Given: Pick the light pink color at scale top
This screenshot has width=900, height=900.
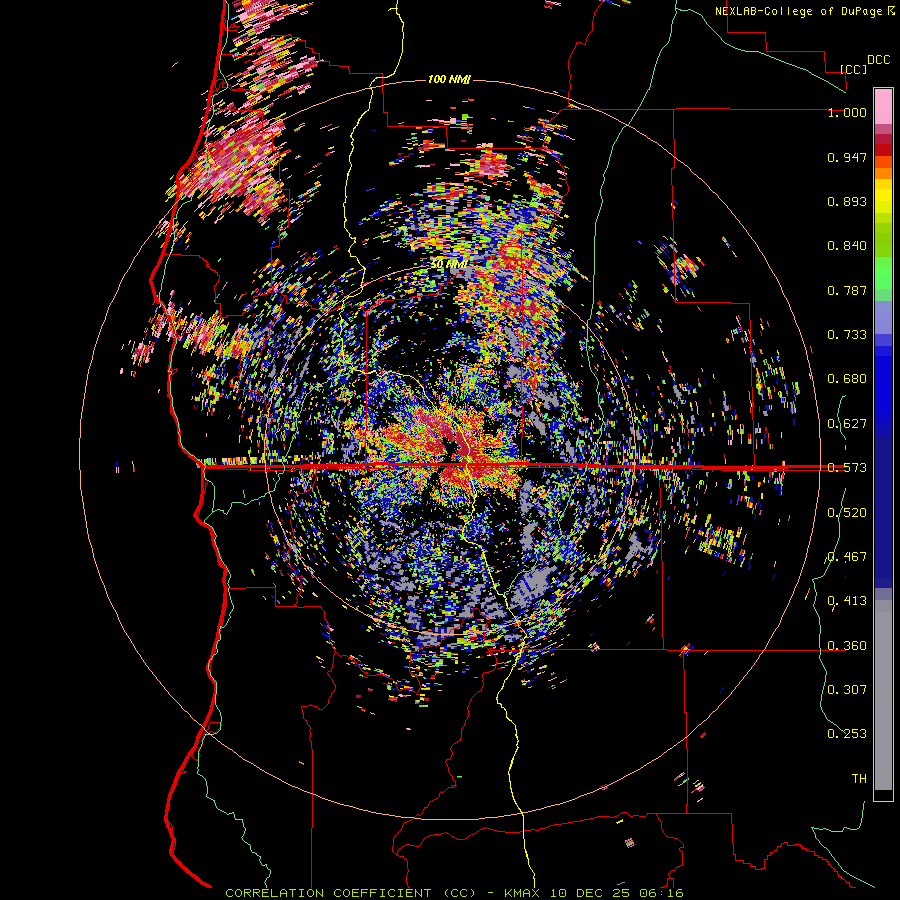Looking at the screenshot, I should coord(883,106).
